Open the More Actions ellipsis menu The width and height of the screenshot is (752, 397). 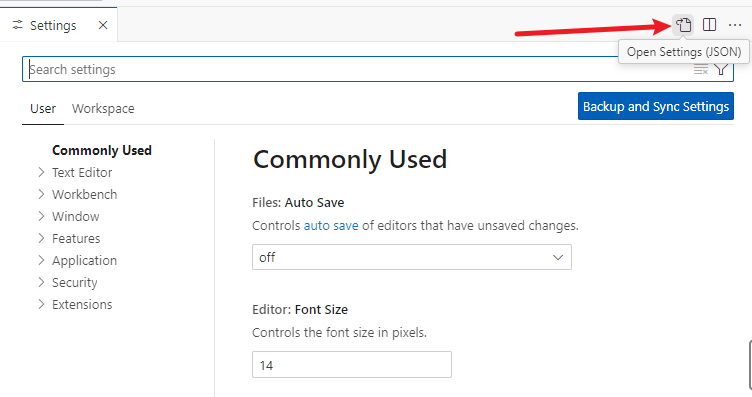coord(735,25)
